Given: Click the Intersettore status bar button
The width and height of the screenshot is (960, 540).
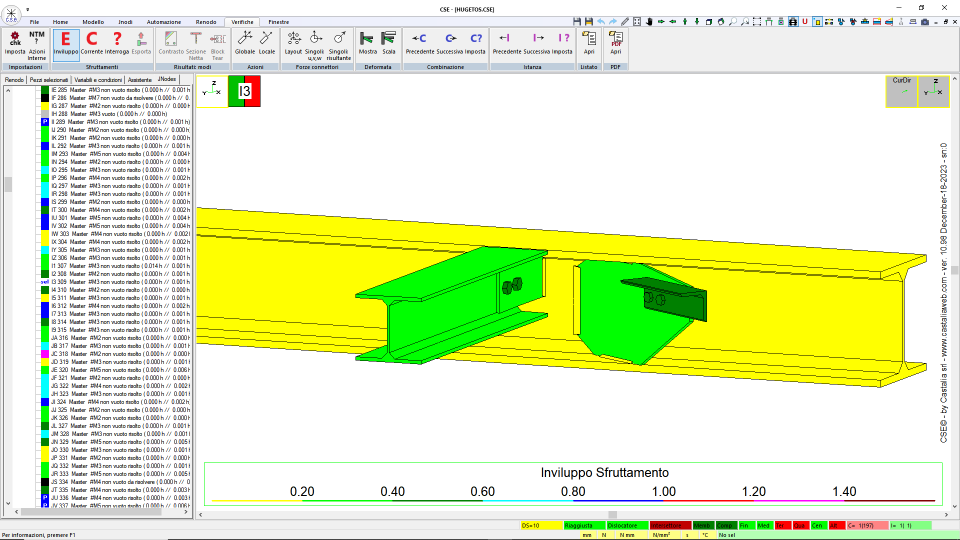Looking at the screenshot, I should [x=670, y=525].
